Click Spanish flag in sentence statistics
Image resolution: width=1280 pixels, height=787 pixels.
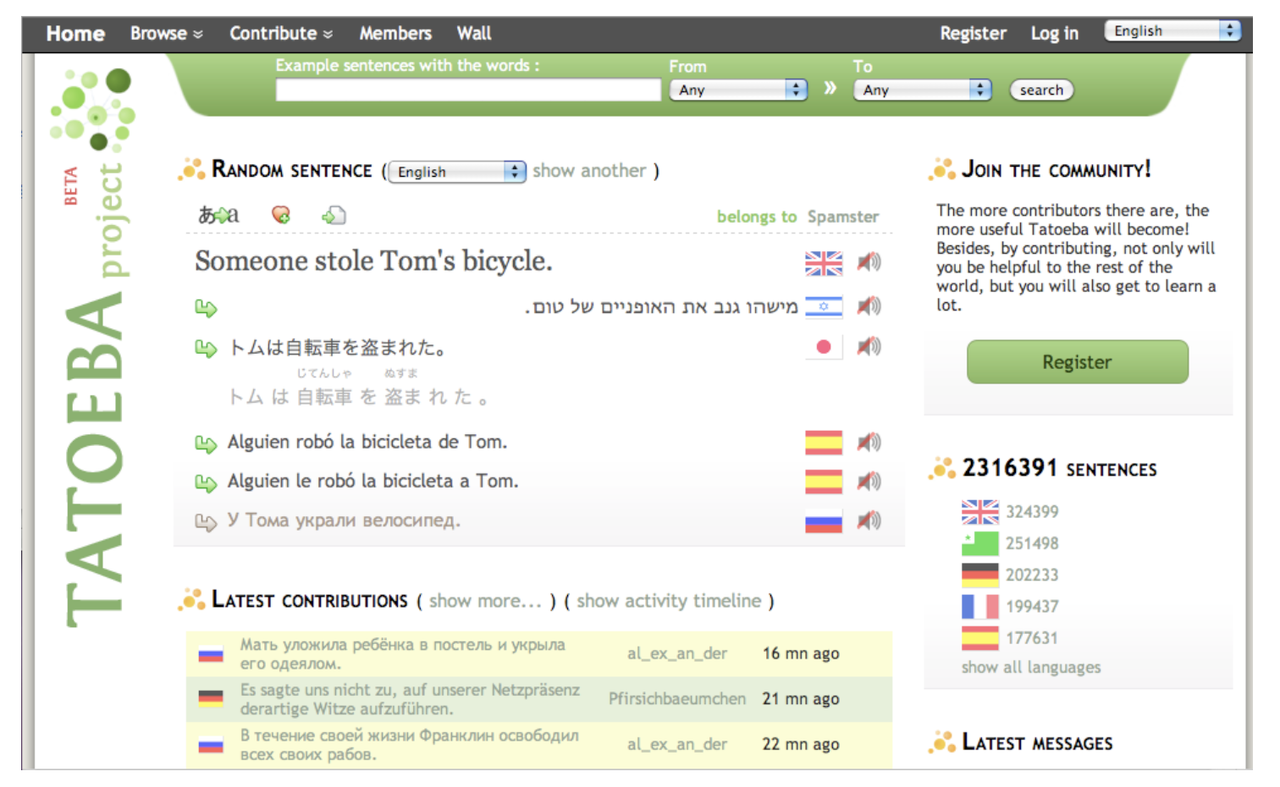point(980,637)
